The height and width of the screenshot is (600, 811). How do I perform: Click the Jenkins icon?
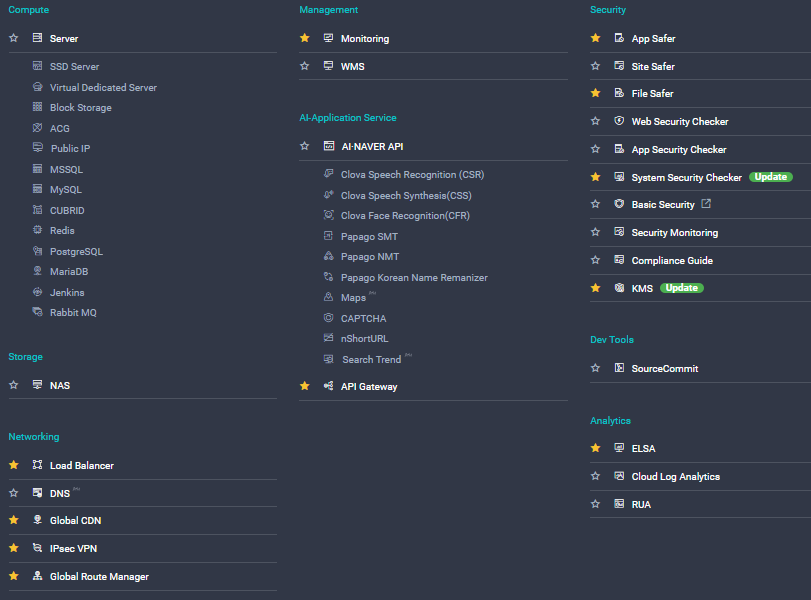(x=37, y=292)
